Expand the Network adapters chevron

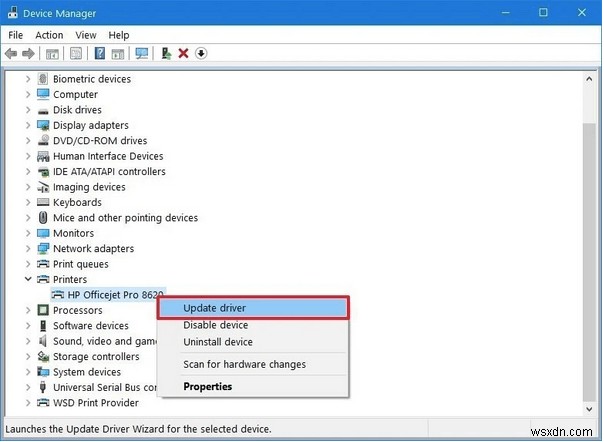tap(28, 248)
